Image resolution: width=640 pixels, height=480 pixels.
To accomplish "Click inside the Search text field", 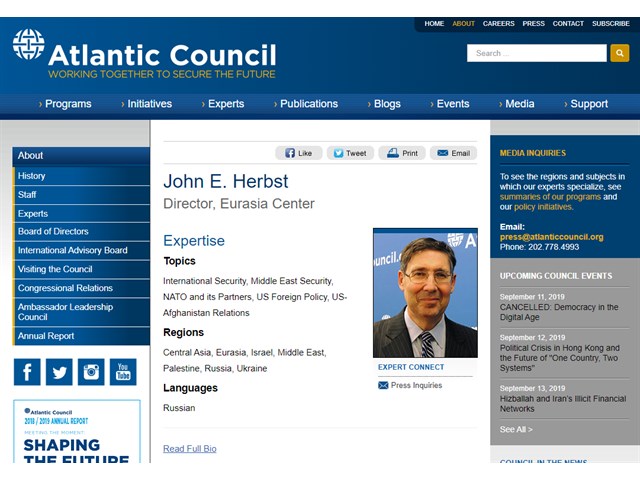I will tap(536, 53).
